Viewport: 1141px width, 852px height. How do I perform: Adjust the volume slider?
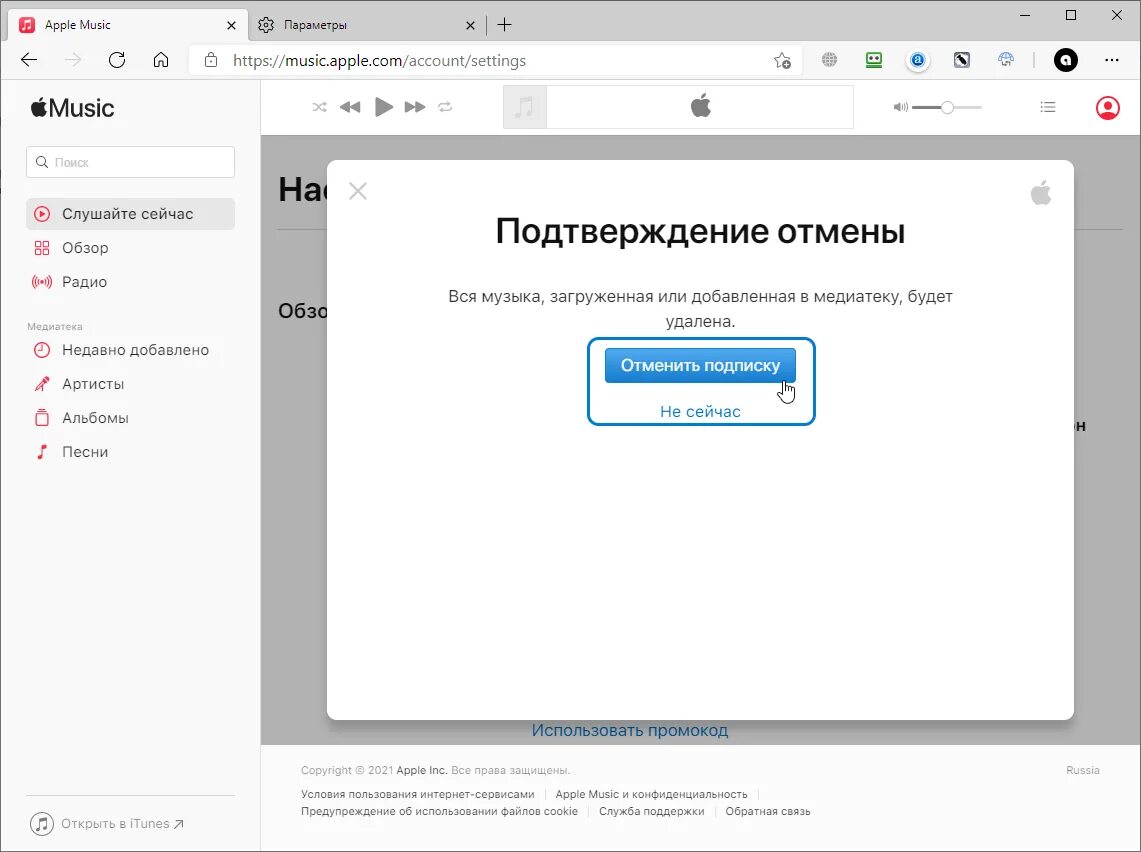click(947, 108)
